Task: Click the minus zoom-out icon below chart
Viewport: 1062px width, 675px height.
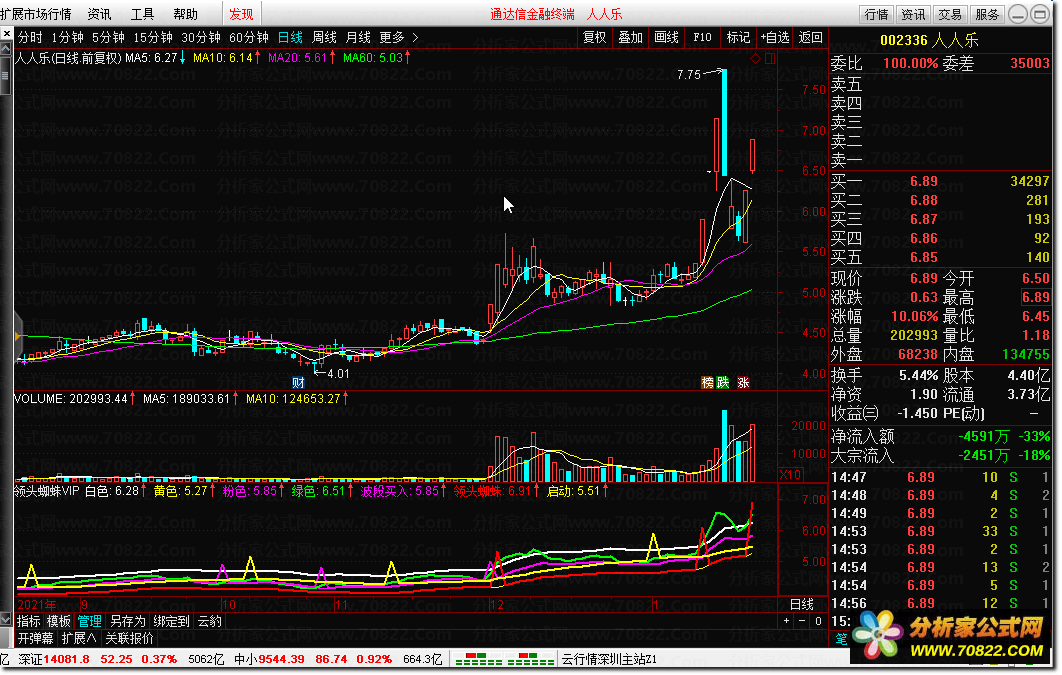Action: [803, 621]
